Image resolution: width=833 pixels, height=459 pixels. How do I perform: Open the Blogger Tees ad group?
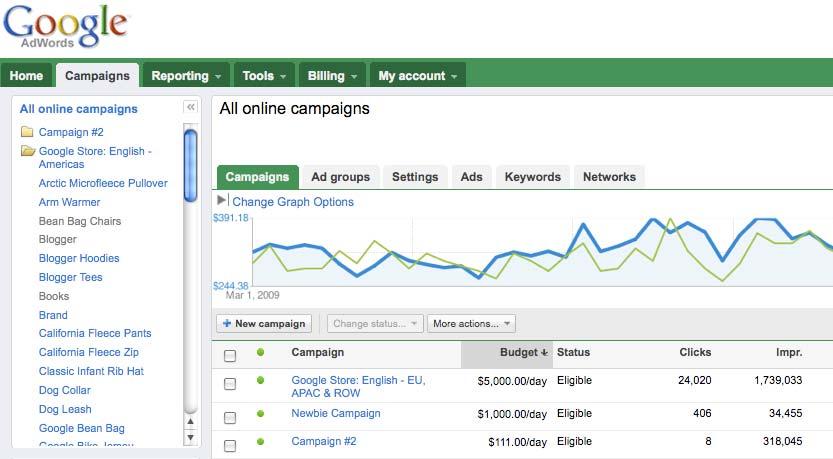[71, 277]
